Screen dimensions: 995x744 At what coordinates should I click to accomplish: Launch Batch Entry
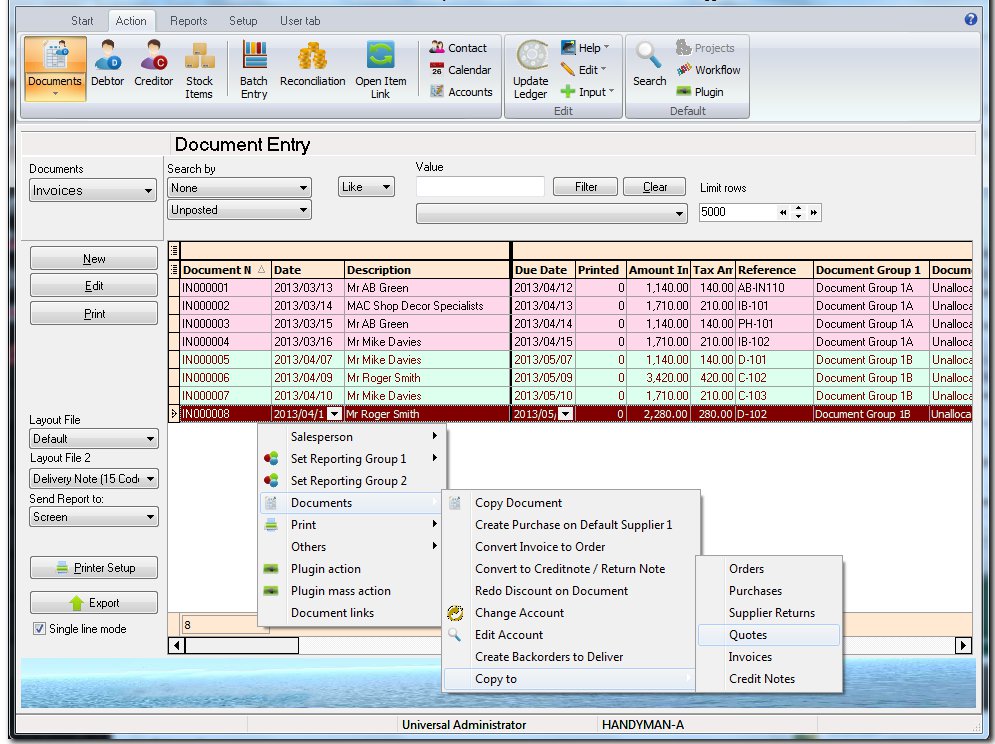(253, 66)
